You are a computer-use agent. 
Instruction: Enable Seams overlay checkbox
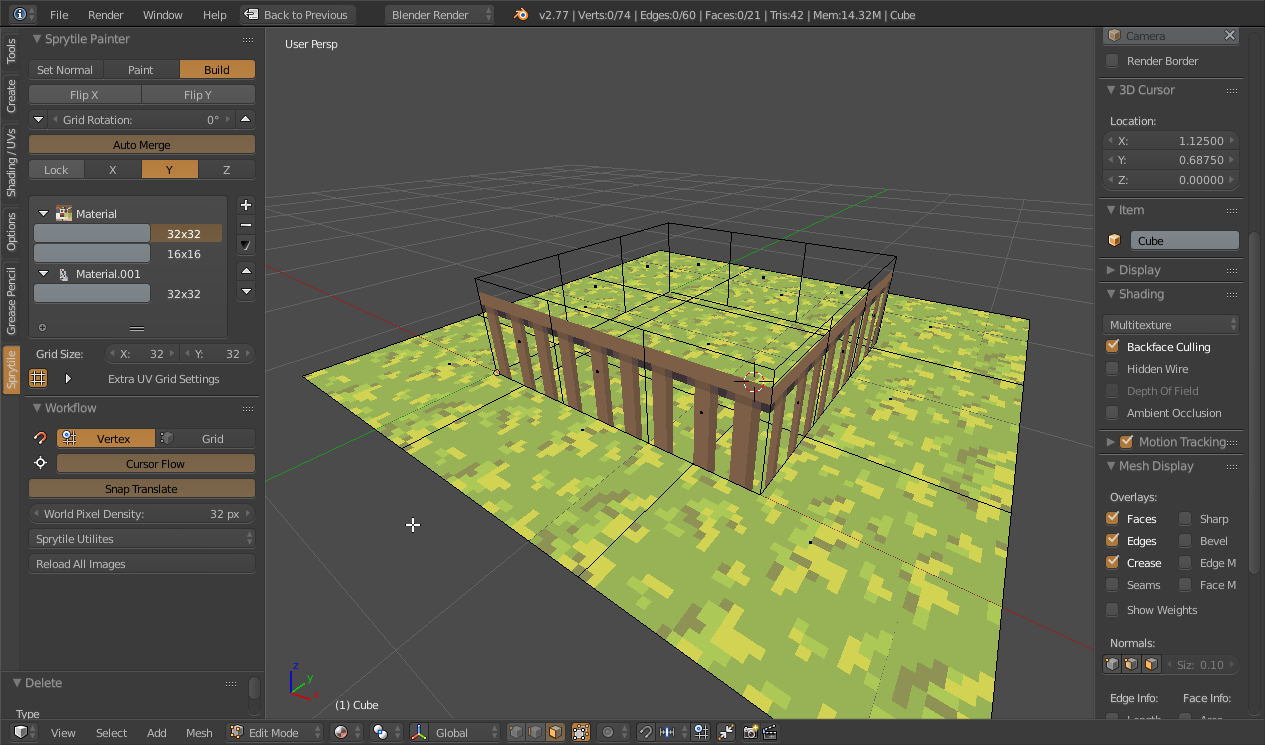pos(1112,584)
